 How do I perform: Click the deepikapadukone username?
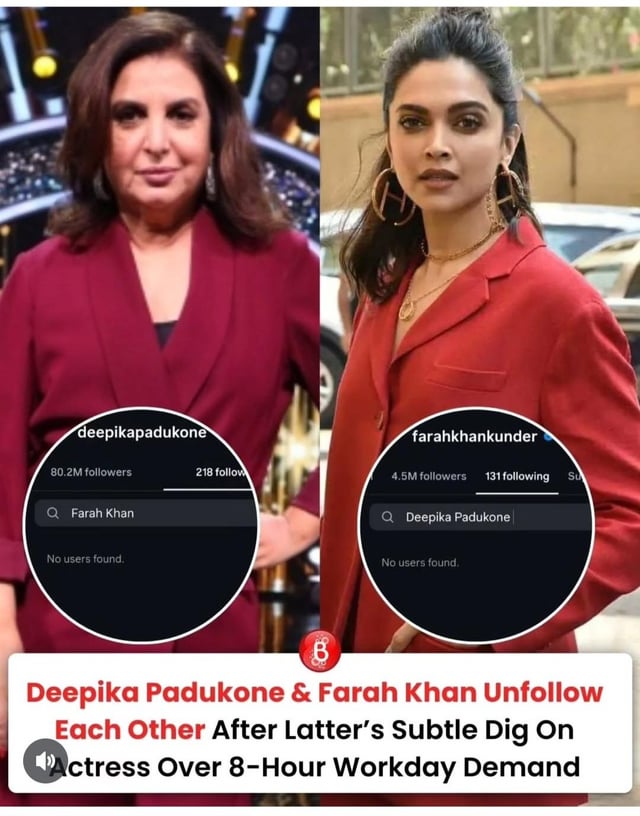[142, 432]
